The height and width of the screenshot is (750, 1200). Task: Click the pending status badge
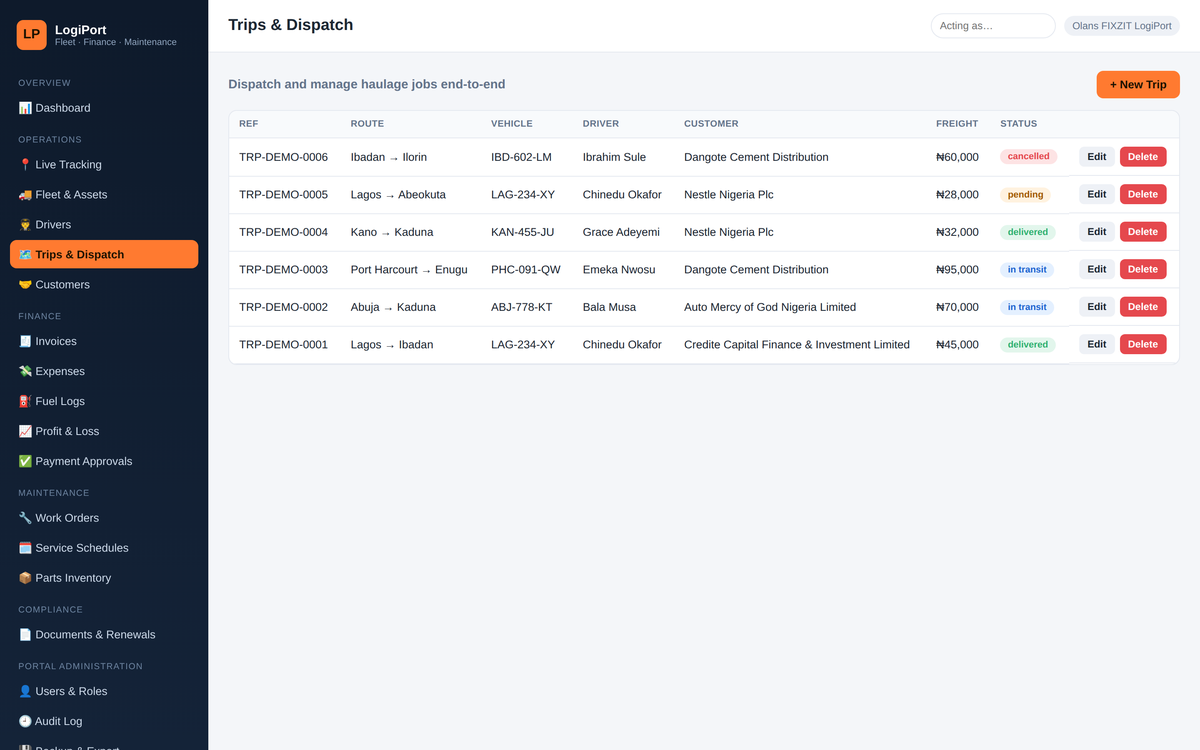point(1025,194)
